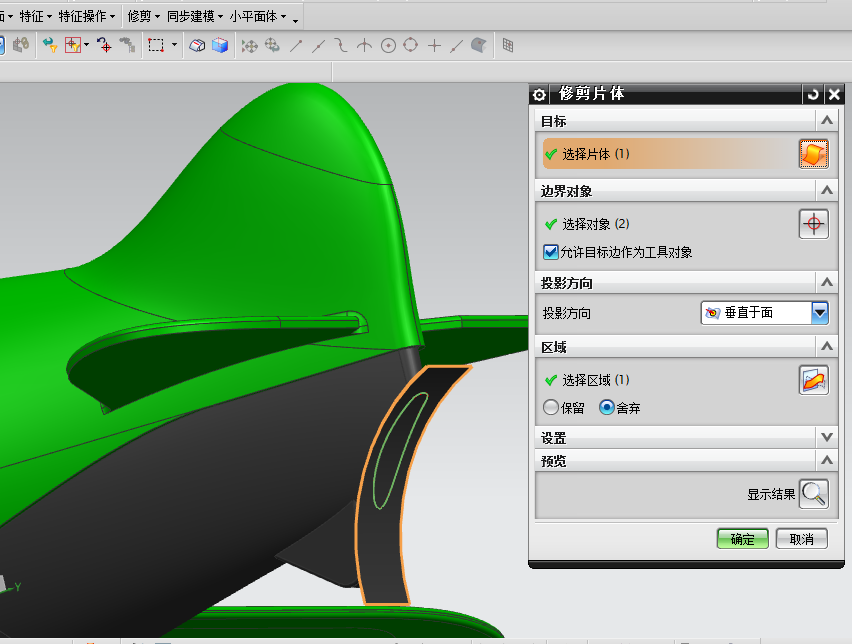Click the 选择对象 boundary crosshair icon
The image size is (852, 644).
pos(813,224)
